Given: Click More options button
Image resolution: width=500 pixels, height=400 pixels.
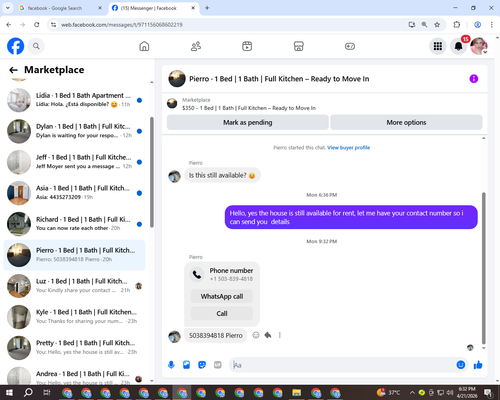Looking at the screenshot, I should (406, 122).
